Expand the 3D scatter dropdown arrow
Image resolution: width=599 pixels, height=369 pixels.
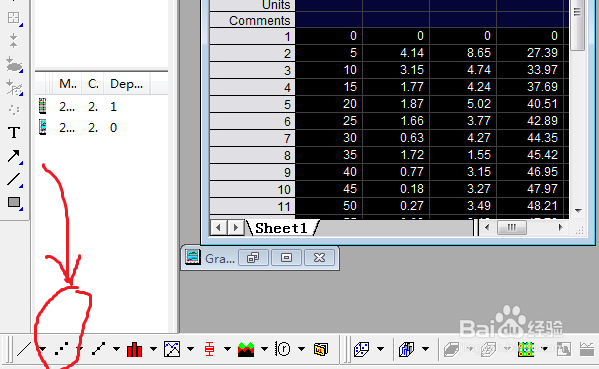tap(380, 349)
